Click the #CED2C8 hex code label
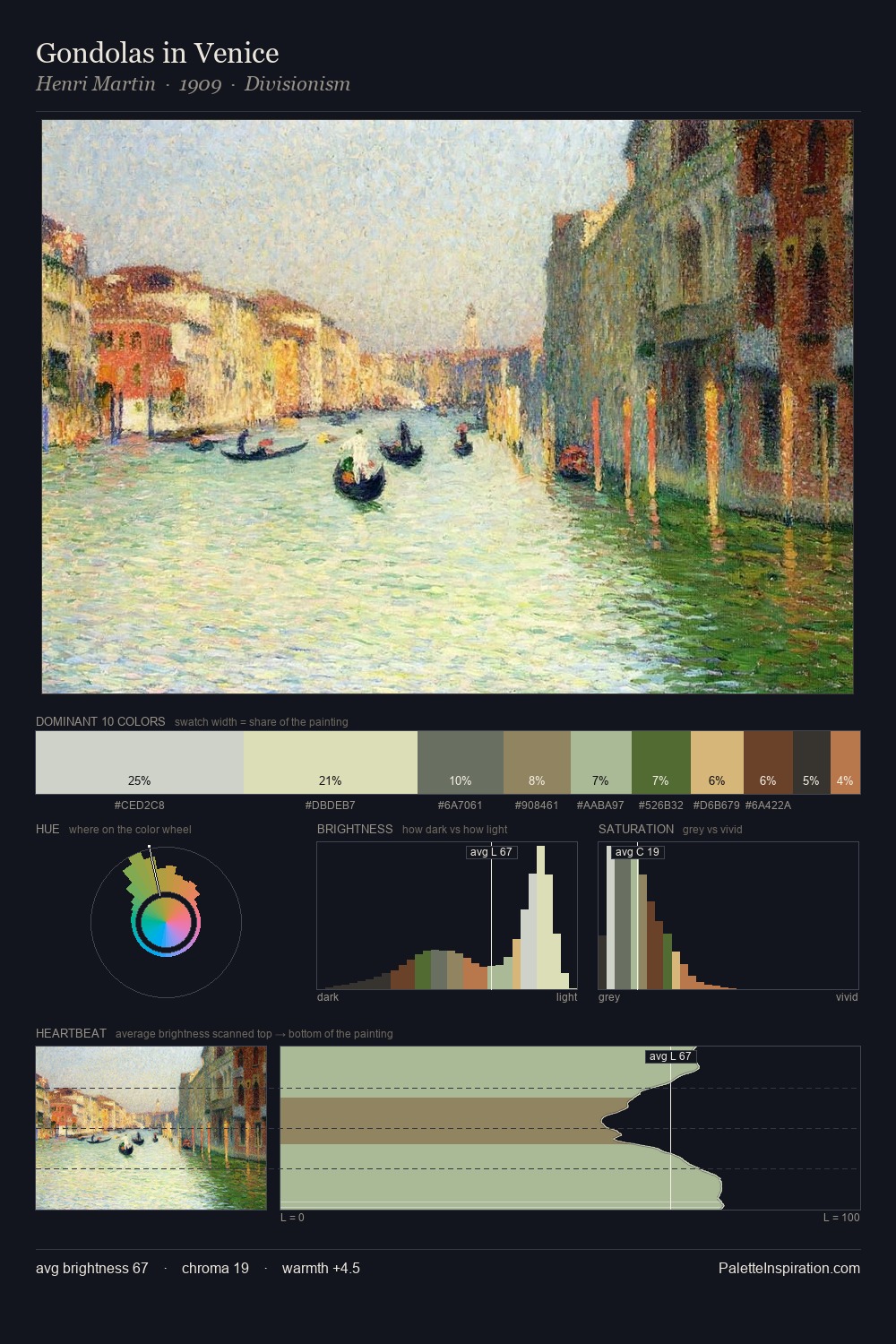 tap(140, 806)
